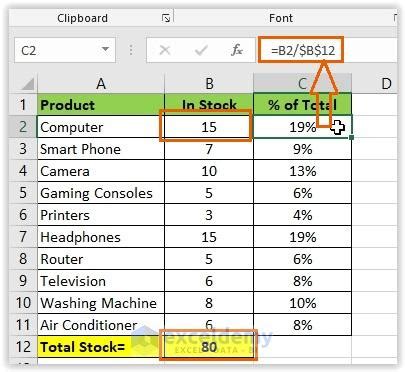Select column B header
405x372 pixels.
tap(209, 83)
